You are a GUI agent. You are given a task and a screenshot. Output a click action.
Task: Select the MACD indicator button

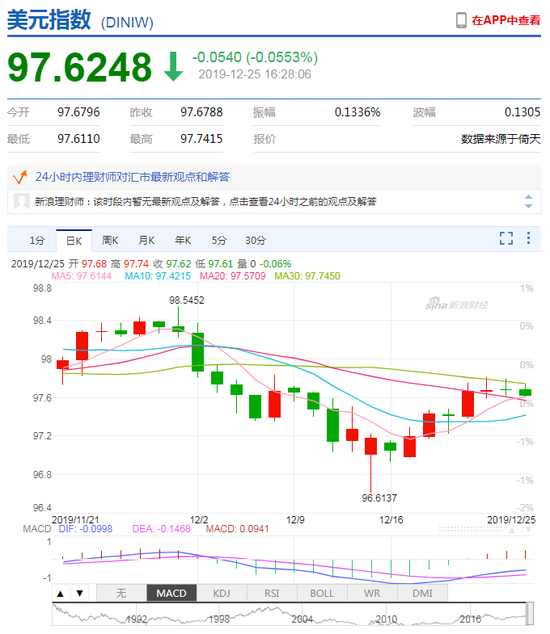[171, 594]
